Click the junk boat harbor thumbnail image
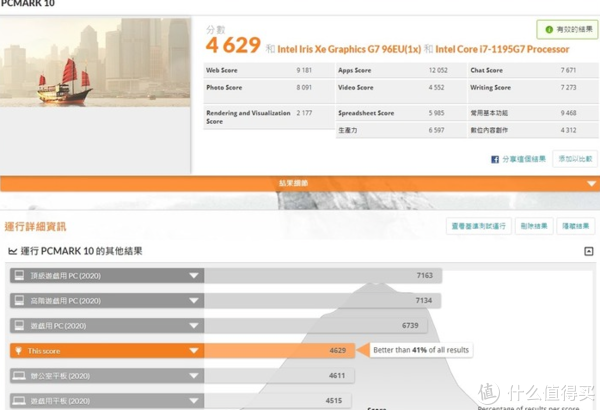Screen dimensions: 600x410 click(x=95, y=62)
